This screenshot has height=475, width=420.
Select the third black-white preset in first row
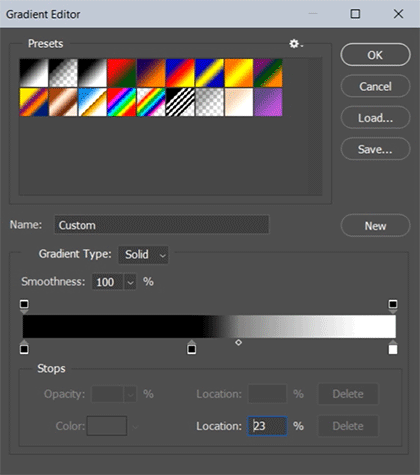(92, 73)
